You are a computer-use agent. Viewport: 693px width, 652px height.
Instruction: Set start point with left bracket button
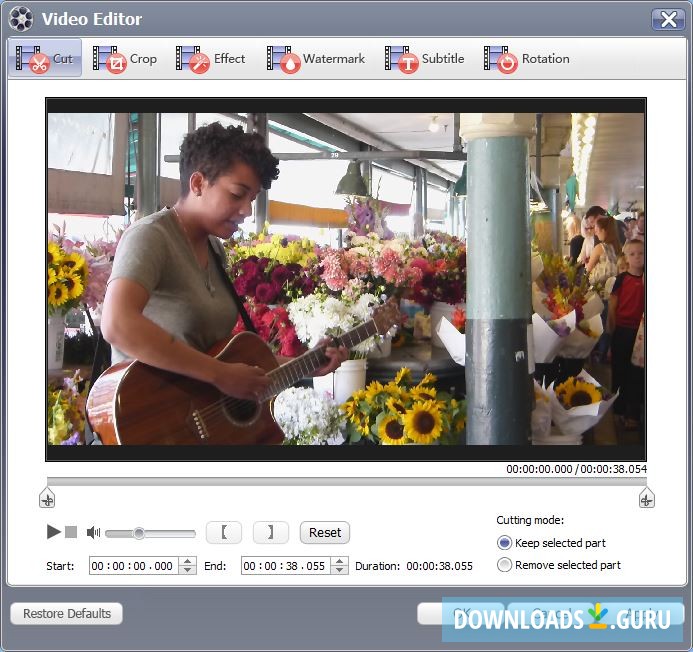pos(224,532)
